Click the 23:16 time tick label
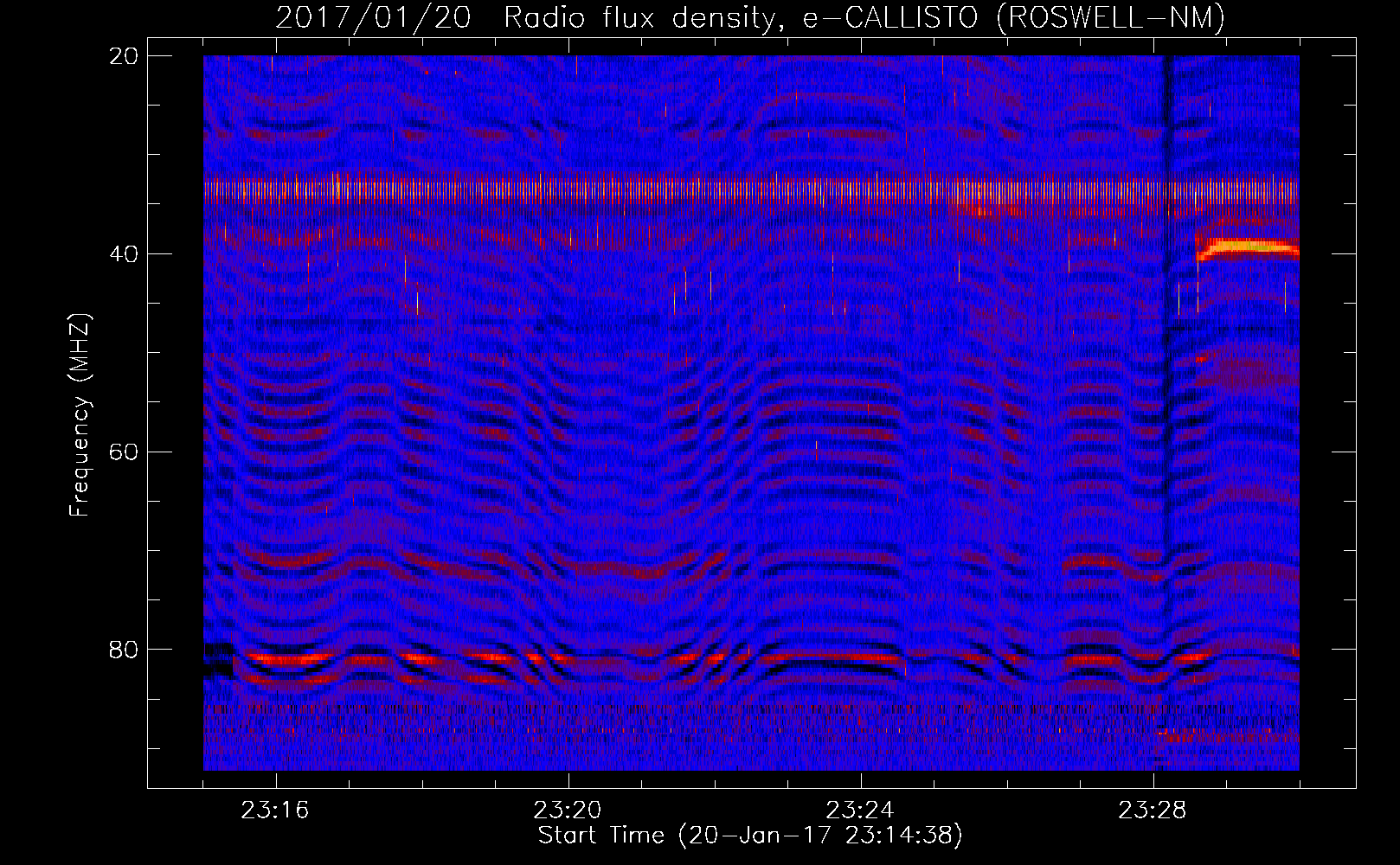Viewport: 1400px width, 865px height. (275, 811)
